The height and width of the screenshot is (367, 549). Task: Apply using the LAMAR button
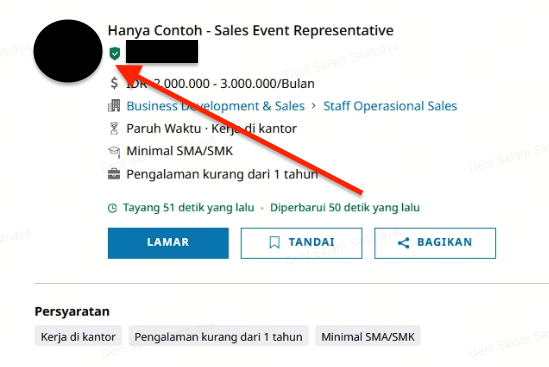point(168,243)
